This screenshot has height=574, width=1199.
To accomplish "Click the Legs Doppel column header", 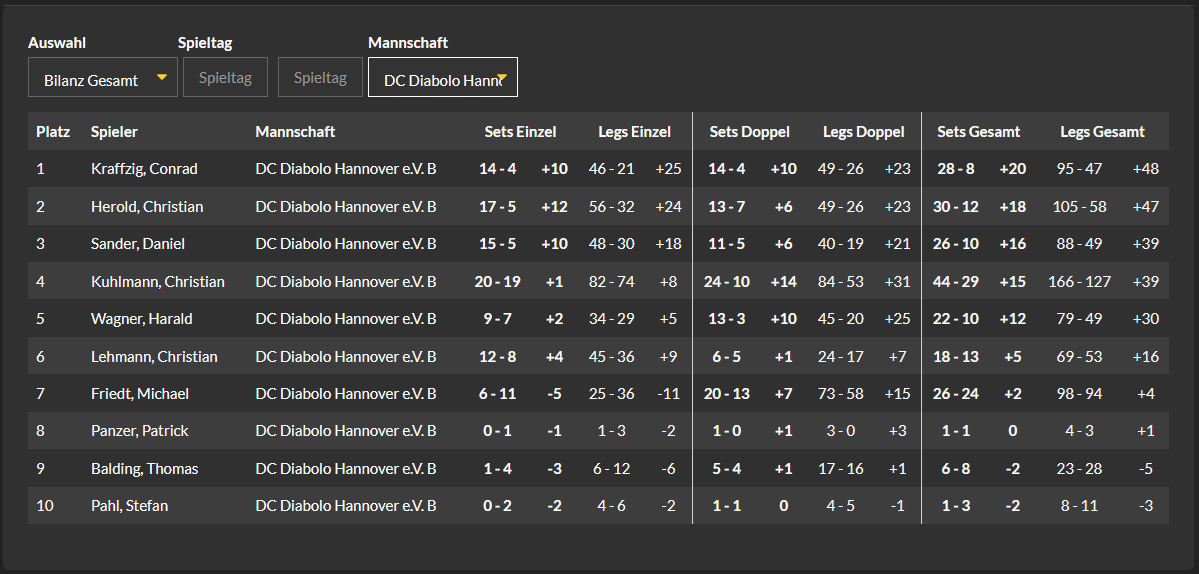I will pyautogui.click(x=863, y=132).
